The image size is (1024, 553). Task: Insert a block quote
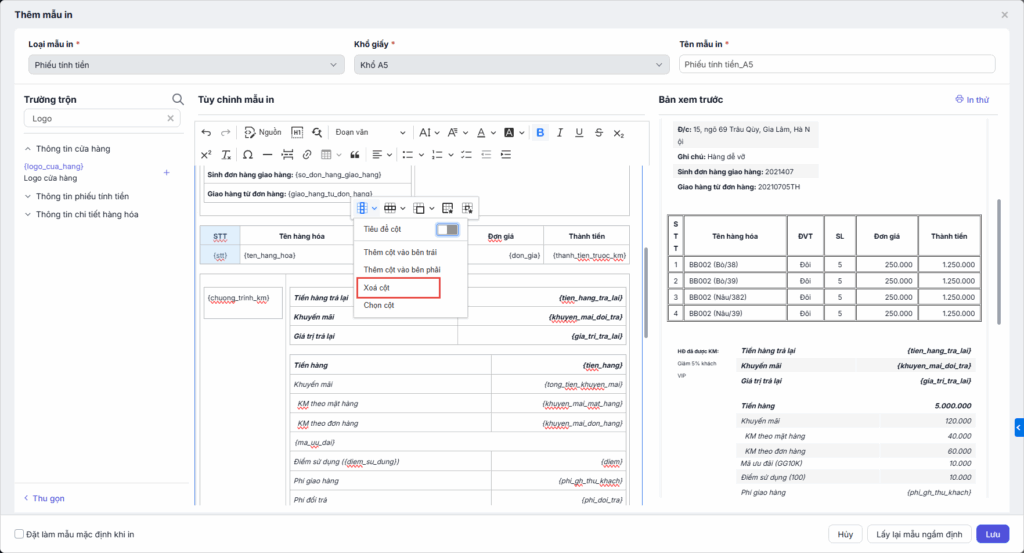[355, 155]
